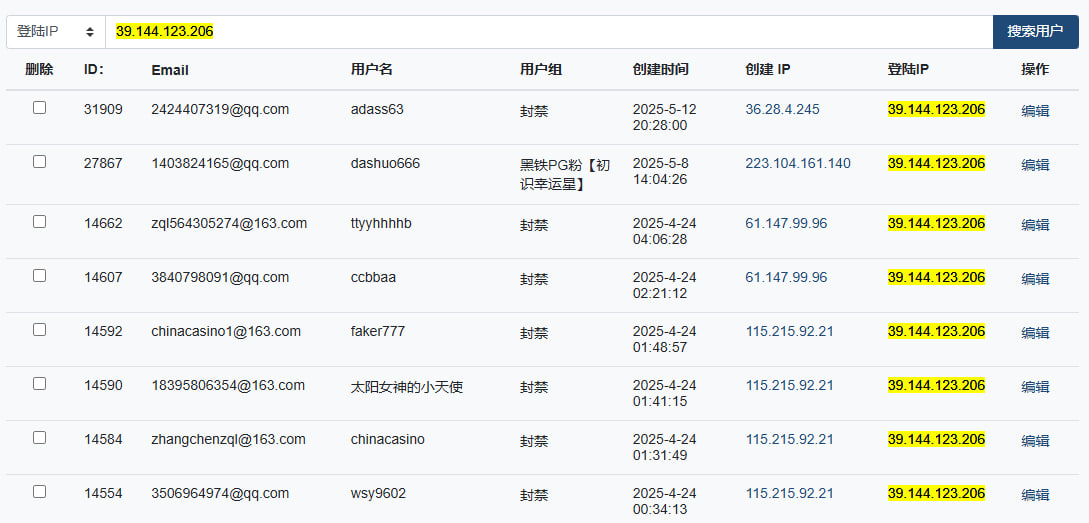Viewport: 1089px width, 523px height.
Task: Click login IP in chinacasino row
Action: pyautogui.click(x=936, y=440)
